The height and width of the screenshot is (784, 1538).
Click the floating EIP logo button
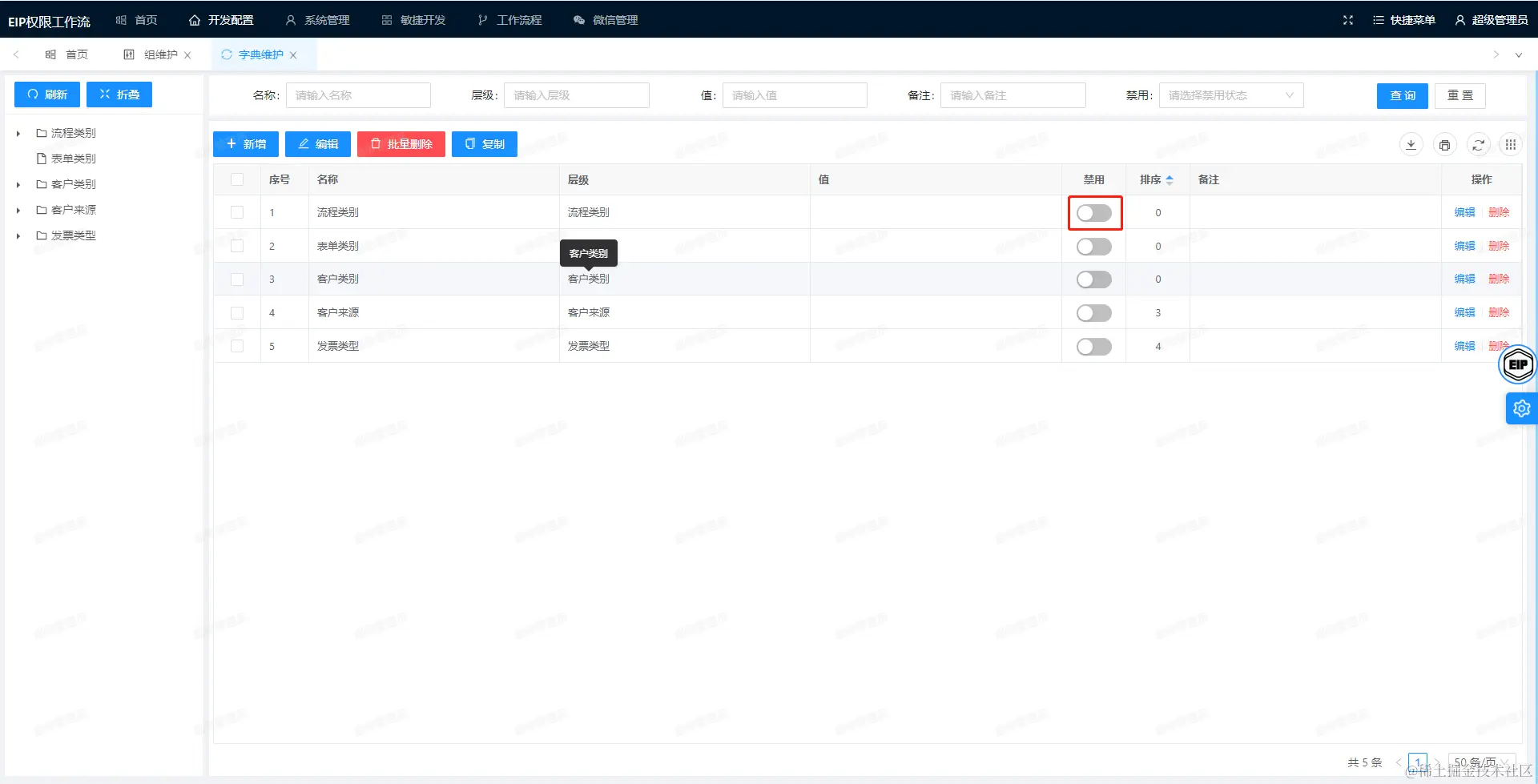(x=1518, y=364)
